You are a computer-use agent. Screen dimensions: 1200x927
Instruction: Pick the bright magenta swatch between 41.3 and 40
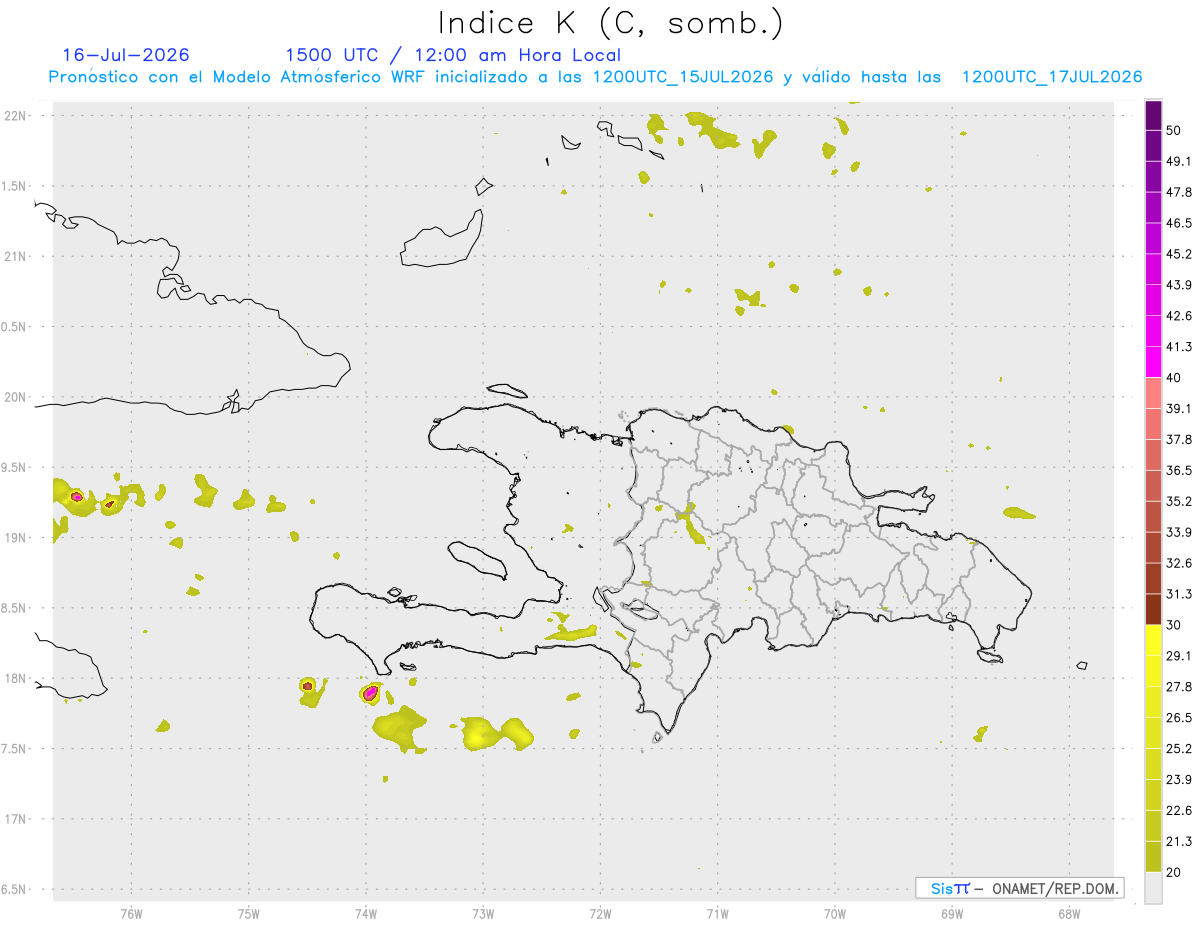click(x=1153, y=362)
